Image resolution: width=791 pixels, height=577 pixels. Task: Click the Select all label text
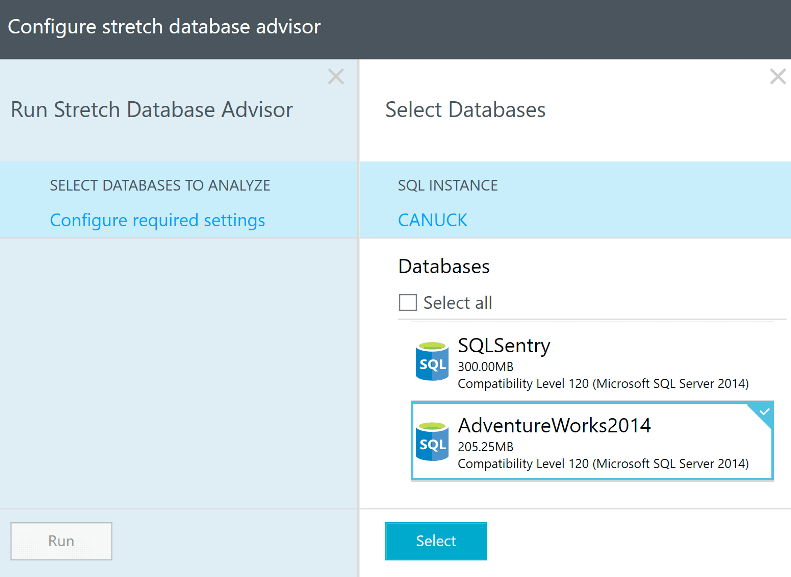click(x=458, y=303)
